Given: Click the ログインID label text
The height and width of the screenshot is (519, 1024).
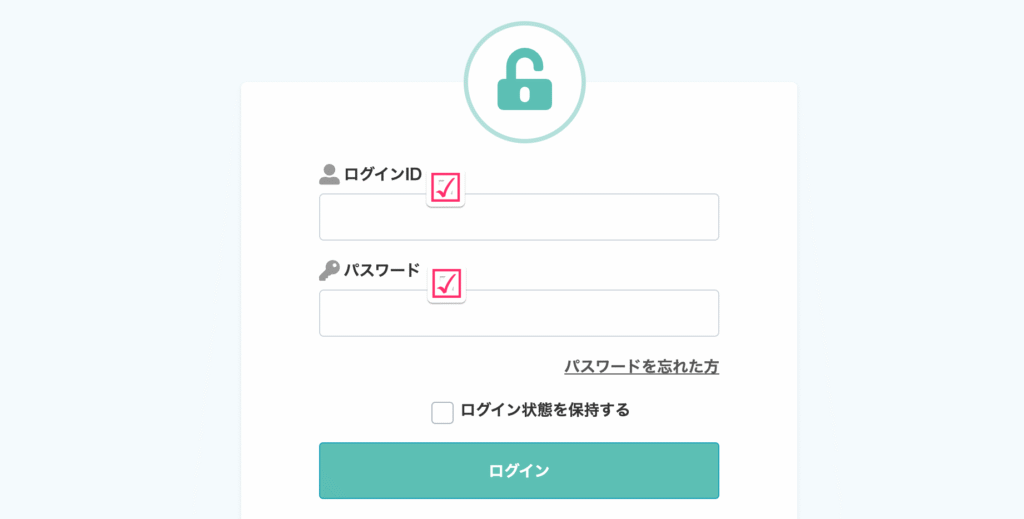Looking at the screenshot, I should click(383, 174).
